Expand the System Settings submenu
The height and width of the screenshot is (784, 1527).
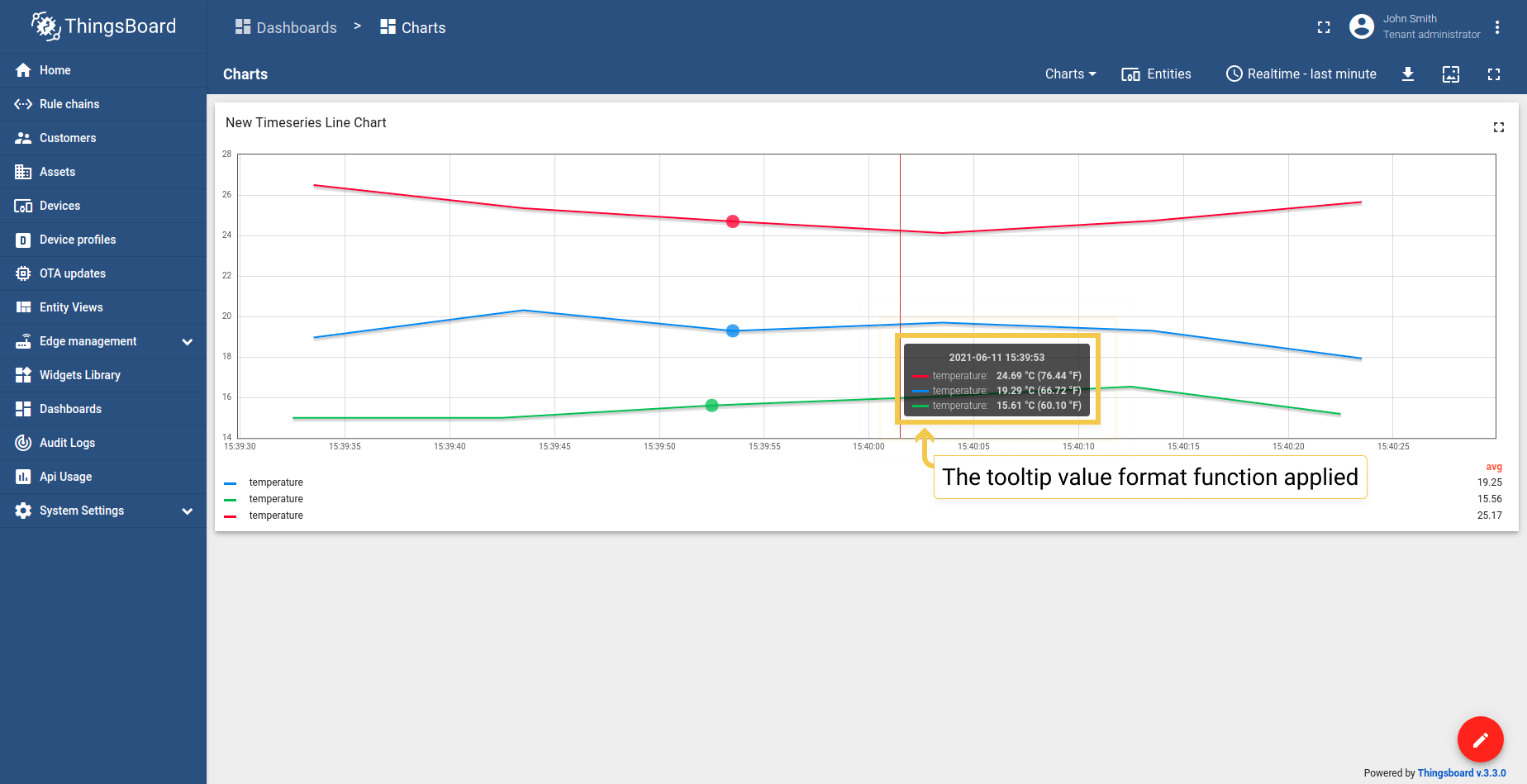click(188, 511)
